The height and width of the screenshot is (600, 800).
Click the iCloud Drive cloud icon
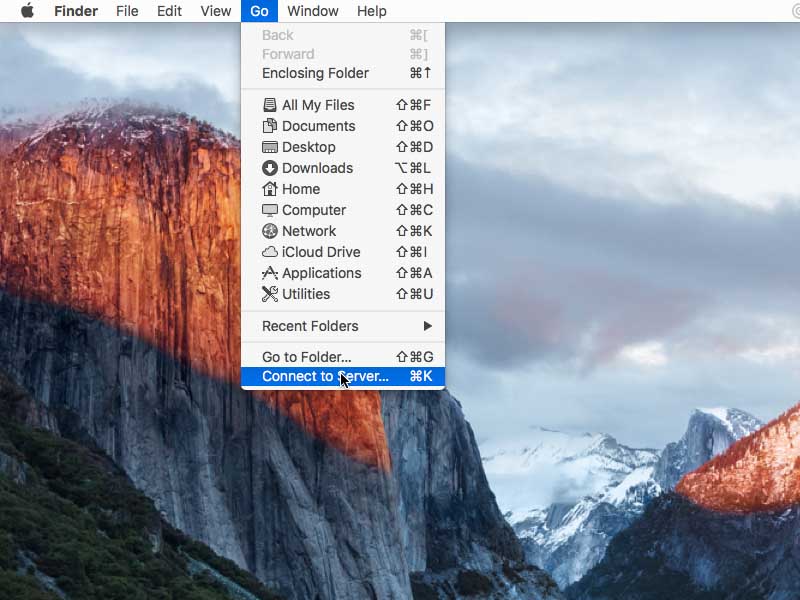(269, 252)
